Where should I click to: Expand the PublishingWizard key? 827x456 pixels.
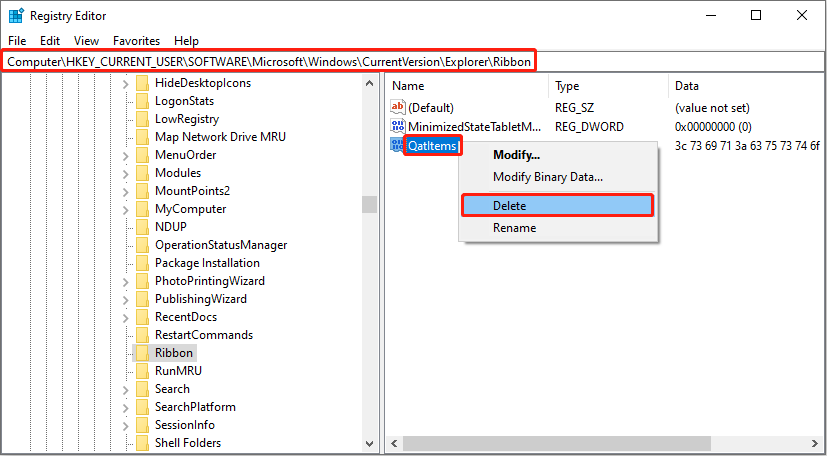(x=126, y=299)
